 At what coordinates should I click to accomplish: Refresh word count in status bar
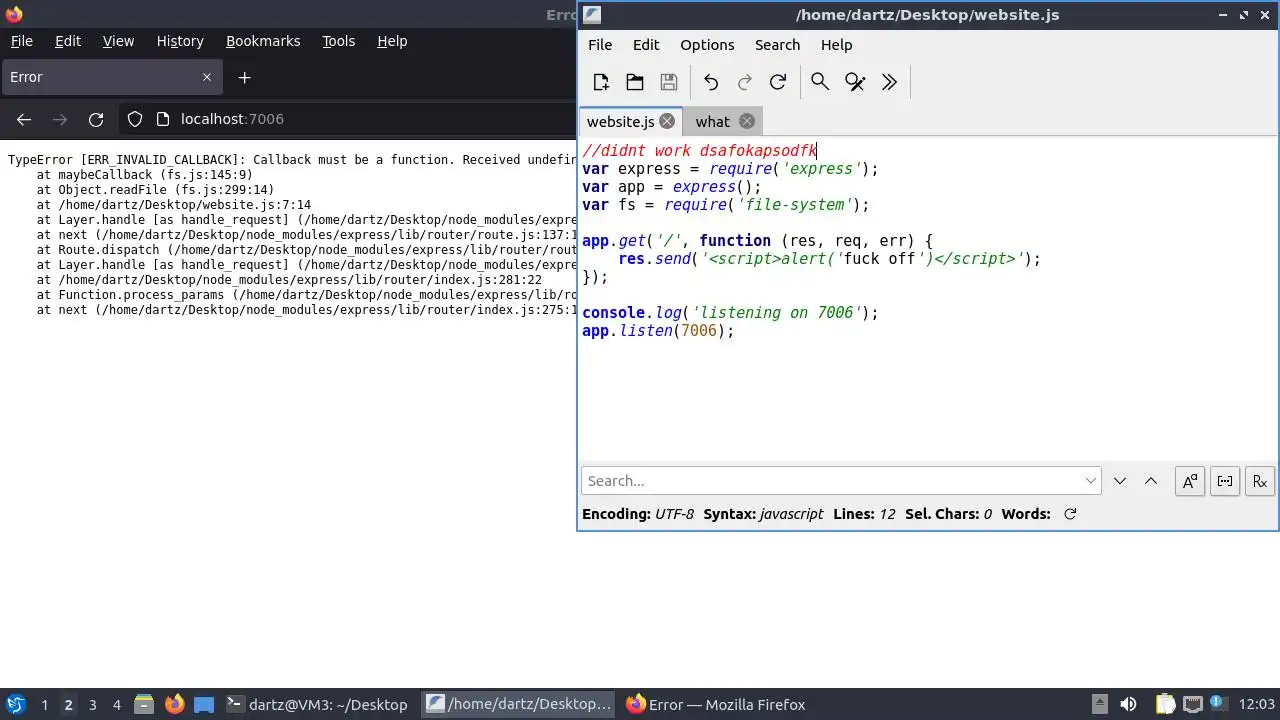(x=1070, y=514)
